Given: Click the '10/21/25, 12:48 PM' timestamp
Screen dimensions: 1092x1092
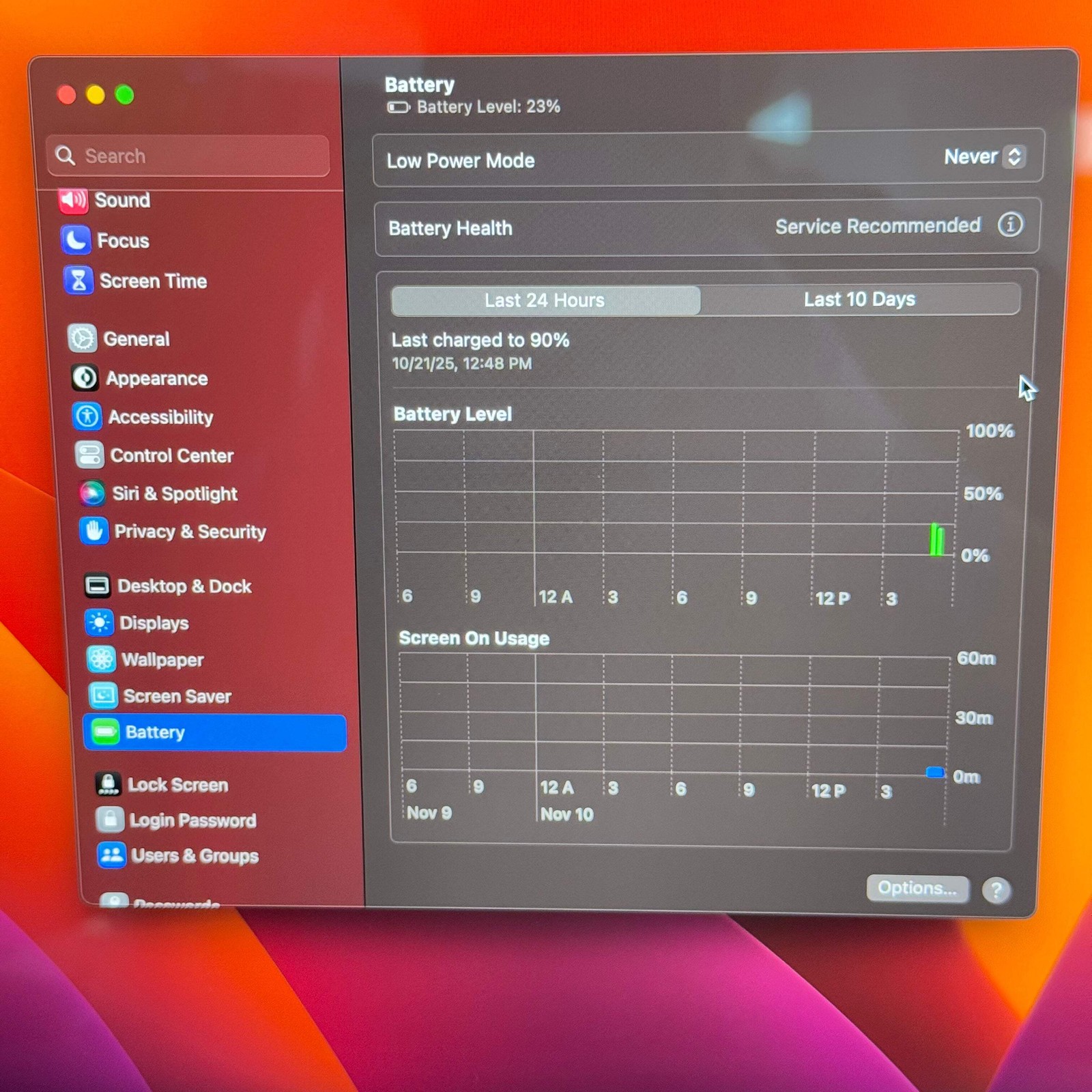Looking at the screenshot, I should [462, 364].
